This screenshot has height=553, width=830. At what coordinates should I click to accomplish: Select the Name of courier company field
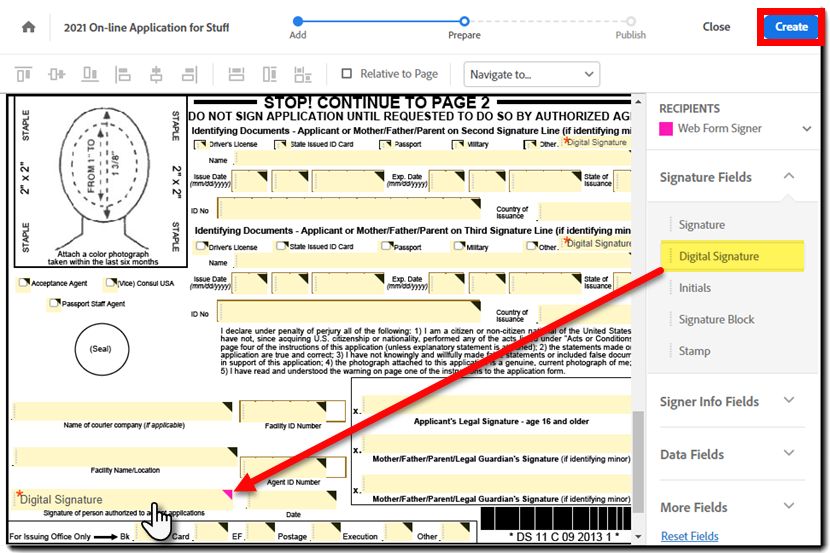(x=122, y=411)
